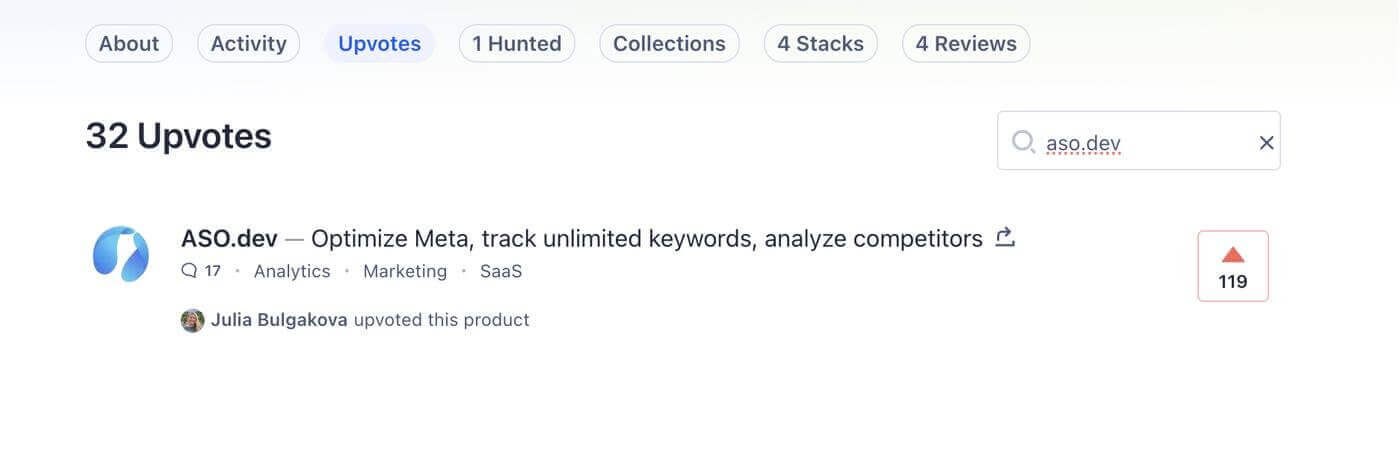The height and width of the screenshot is (453, 1400).
Task: Select the Upvotes tab
Action: [380, 44]
